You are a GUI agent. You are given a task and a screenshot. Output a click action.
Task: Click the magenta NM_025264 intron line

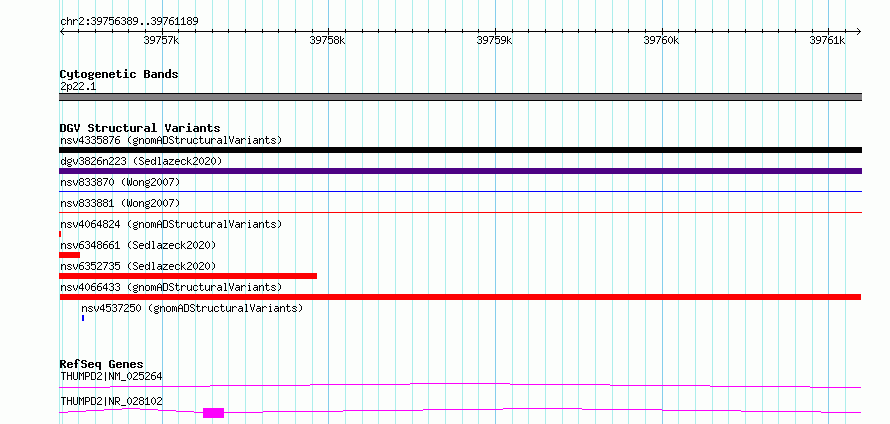460,385
